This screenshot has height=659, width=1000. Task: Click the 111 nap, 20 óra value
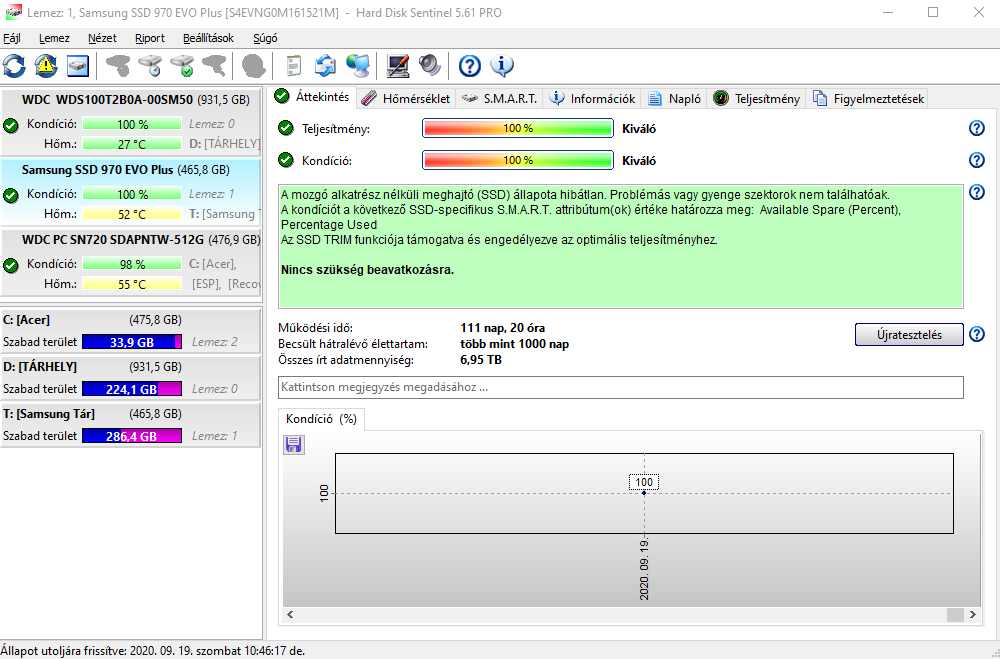pos(503,329)
